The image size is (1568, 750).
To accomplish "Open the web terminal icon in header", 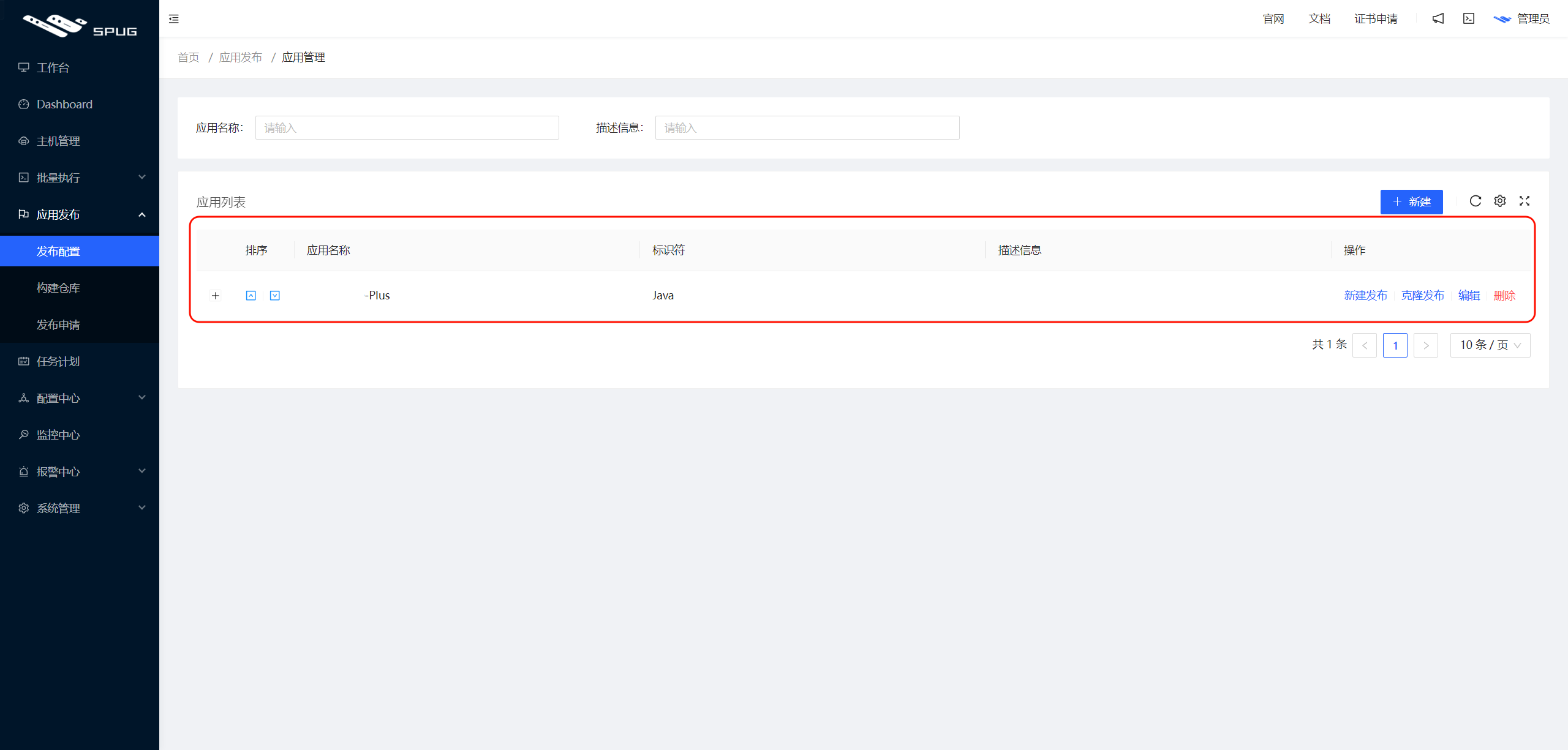I will click(1469, 19).
